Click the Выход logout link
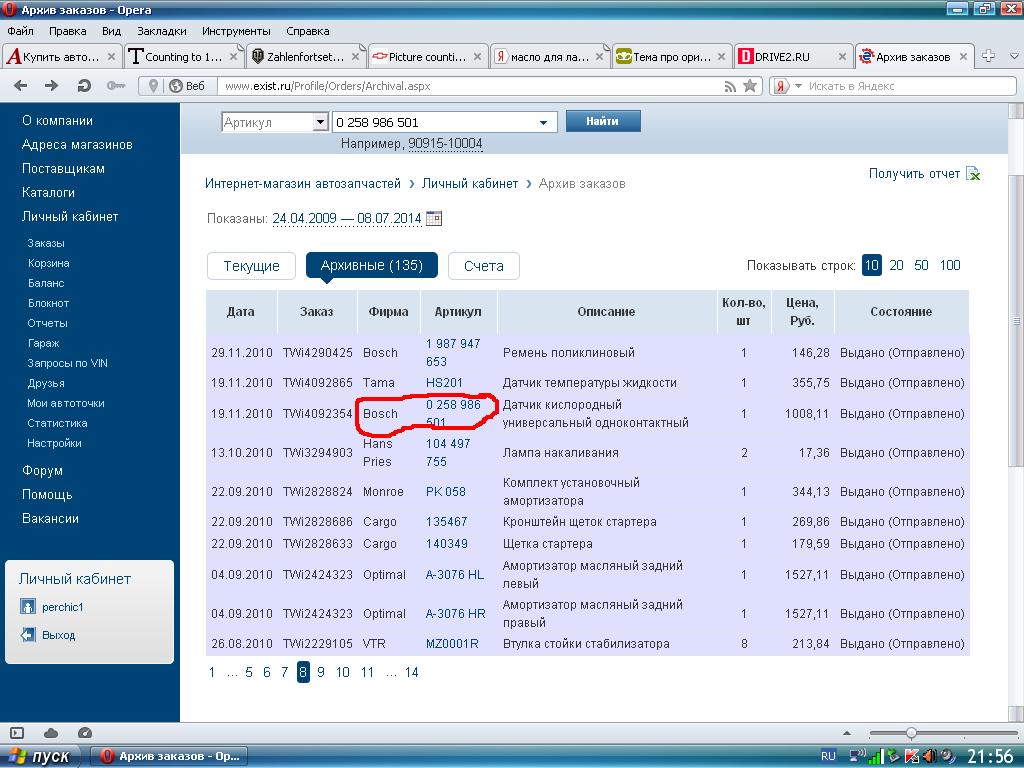Screen dimensions: 1024x768 (59, 635)
